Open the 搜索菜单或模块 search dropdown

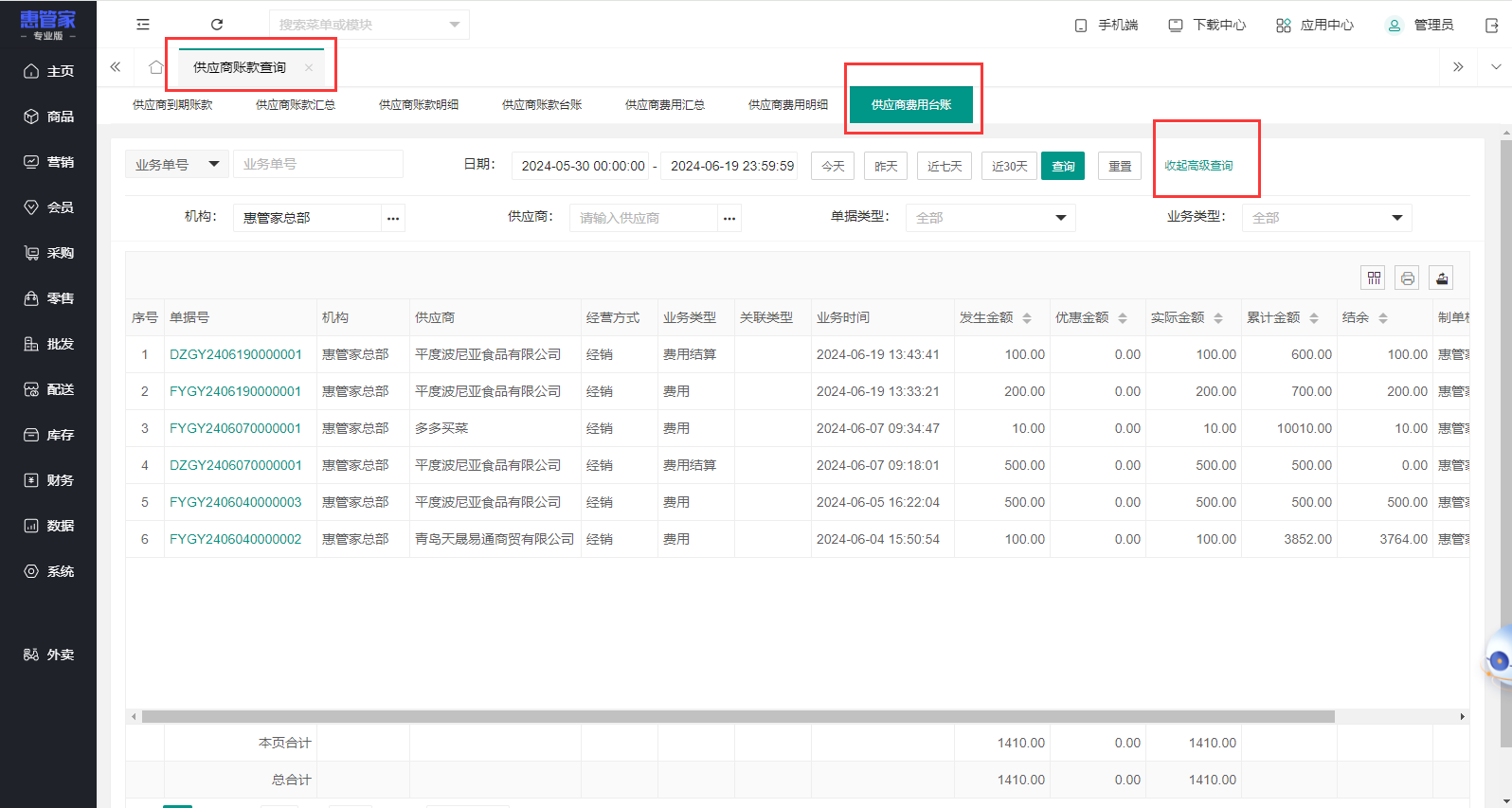[x=369, y=25]
